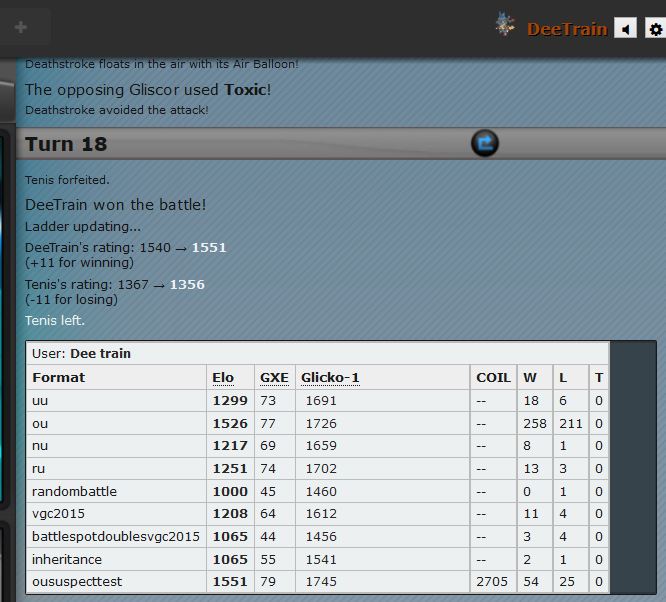Click the Dee train user name in the table
The image size is (666, 602).
100,353
